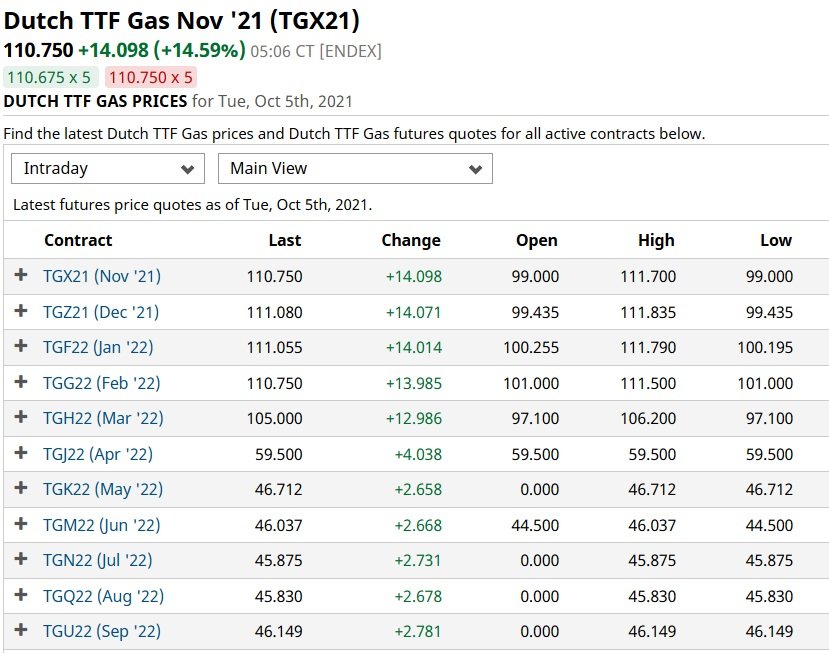Image resolution: width=829 pixels, height=653 pixels.
Task: Open the Main View dropdown
Action: click(x=355, y=169)
